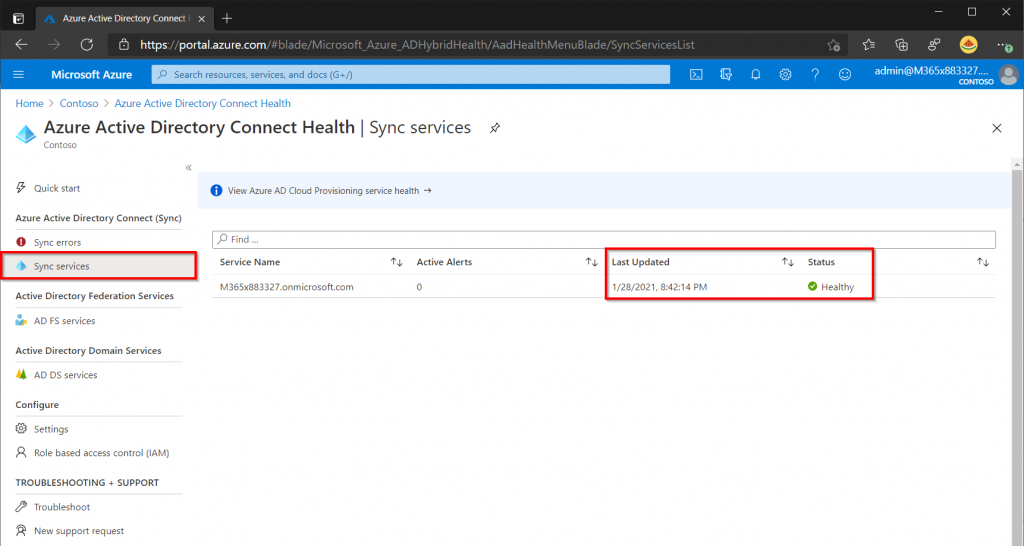
Task: Open Azure Active Directory Connect Health breadcrumb
Action: point(202,103)
